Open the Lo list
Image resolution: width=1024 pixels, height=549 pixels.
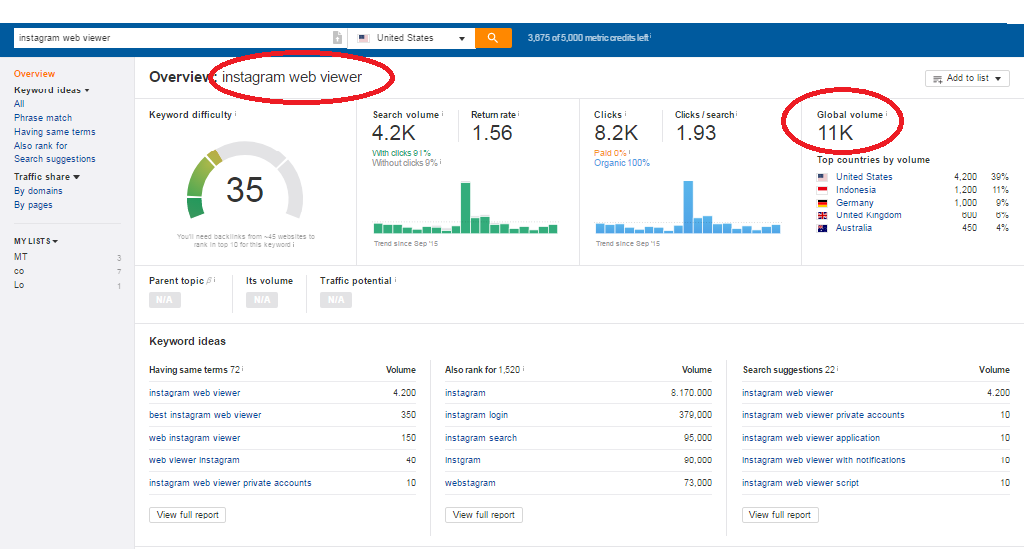(19, 285)
